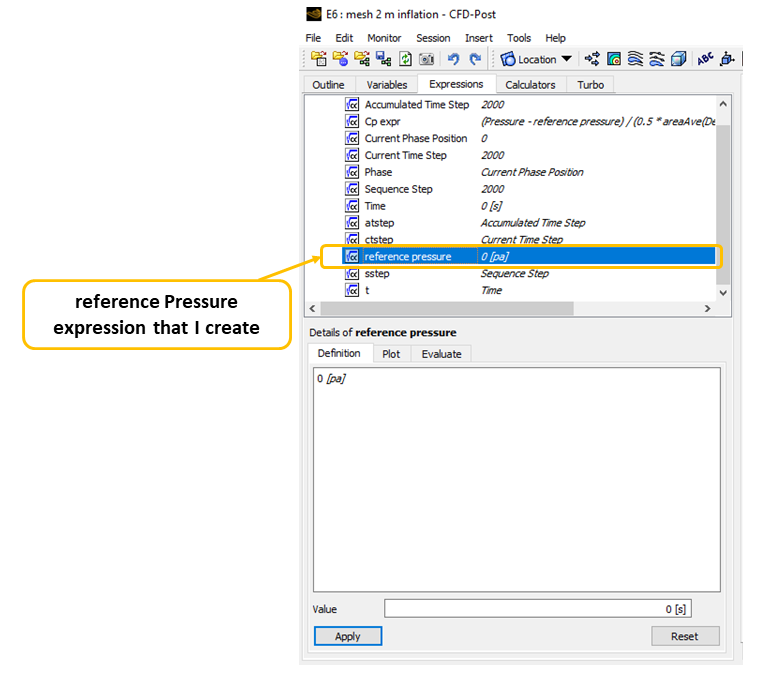The height and width of the screenshot is (688, 763).
Task: Select the atstep expression row
Action: tap(529, 223)
